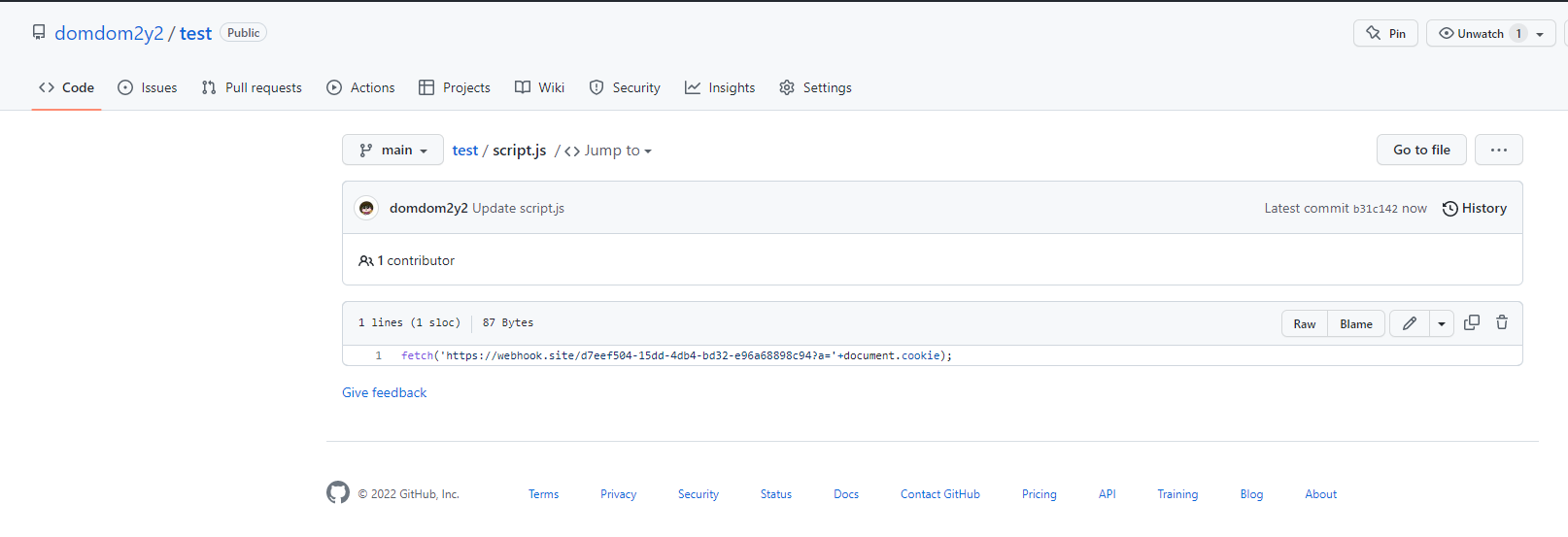Open the Blog footer link

[x=1251, y=494]
